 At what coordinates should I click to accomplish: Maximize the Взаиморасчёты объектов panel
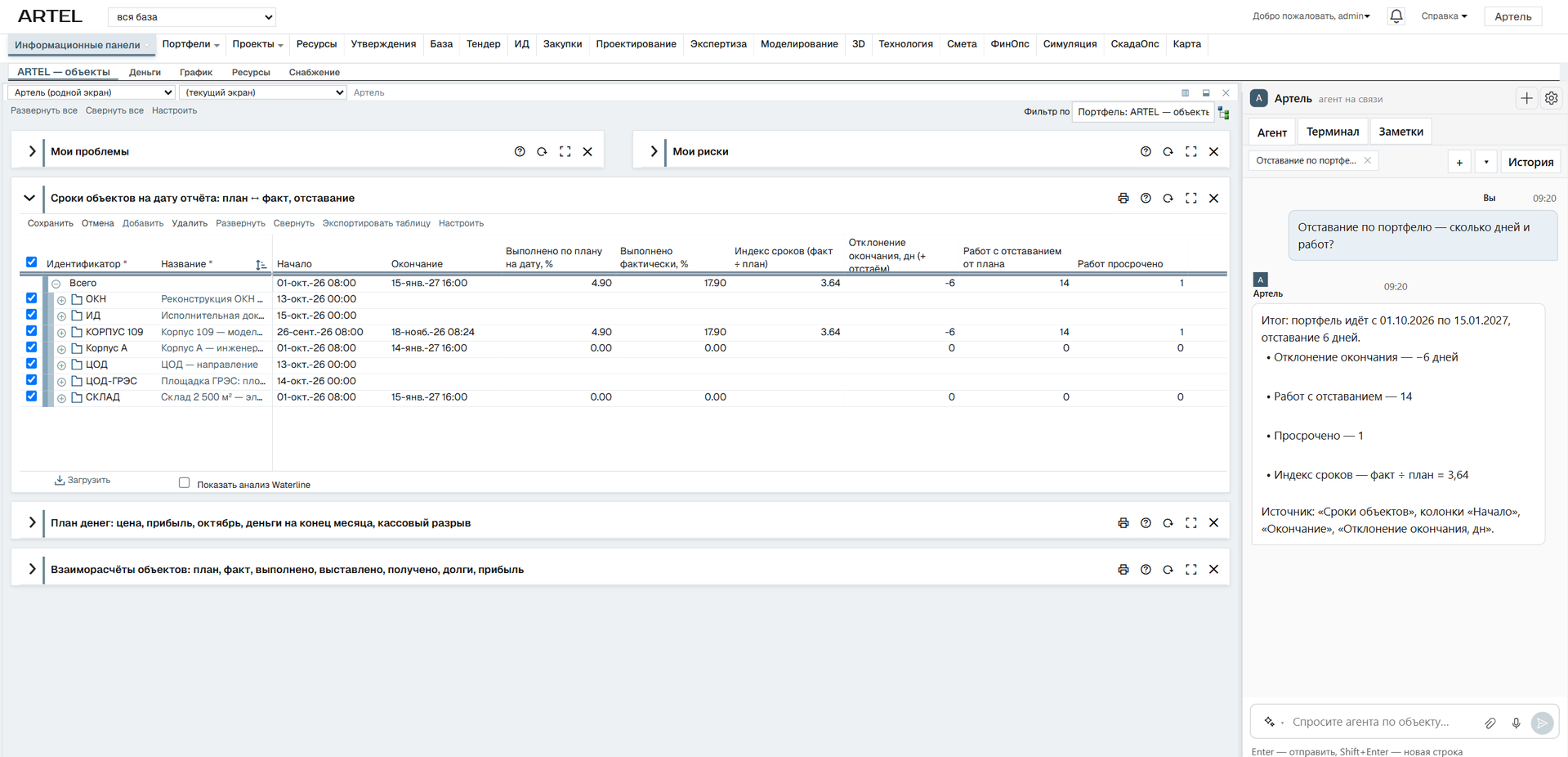click(x=1191, y=569)
